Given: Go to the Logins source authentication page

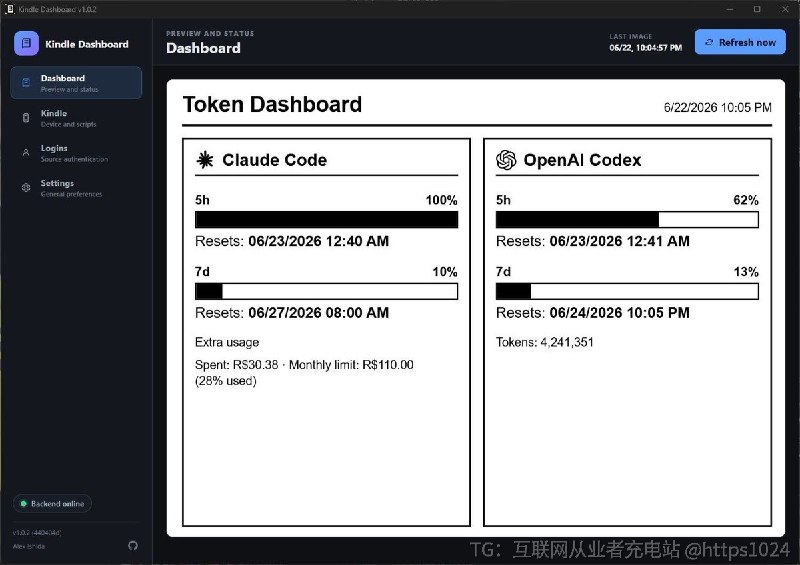Looking at the screenshot, I should tap(76, 153).
